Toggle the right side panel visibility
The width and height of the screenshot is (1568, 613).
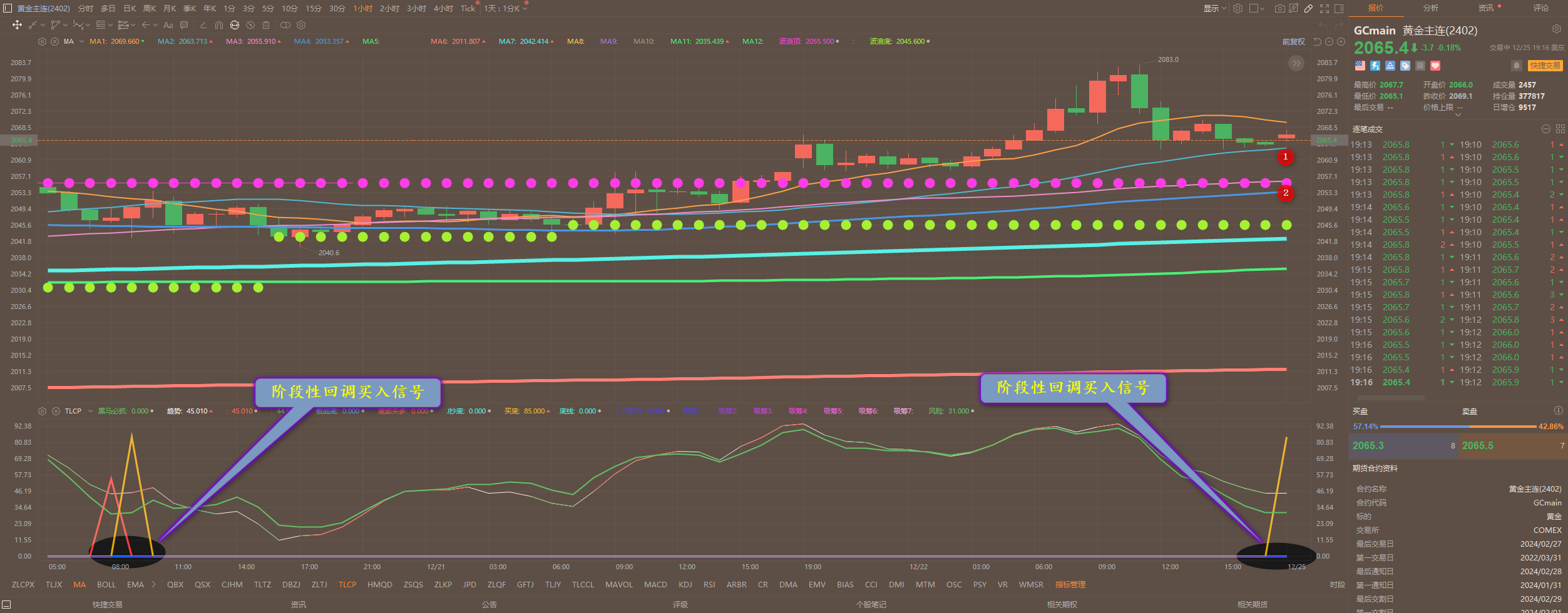click(1339, 8)
